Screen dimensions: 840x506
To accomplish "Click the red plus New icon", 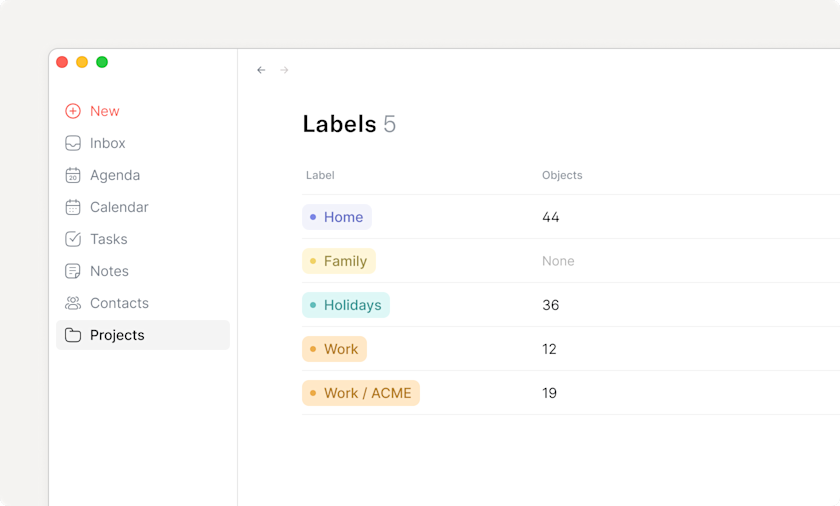I will pyautogui.click(x=73, y=111).
